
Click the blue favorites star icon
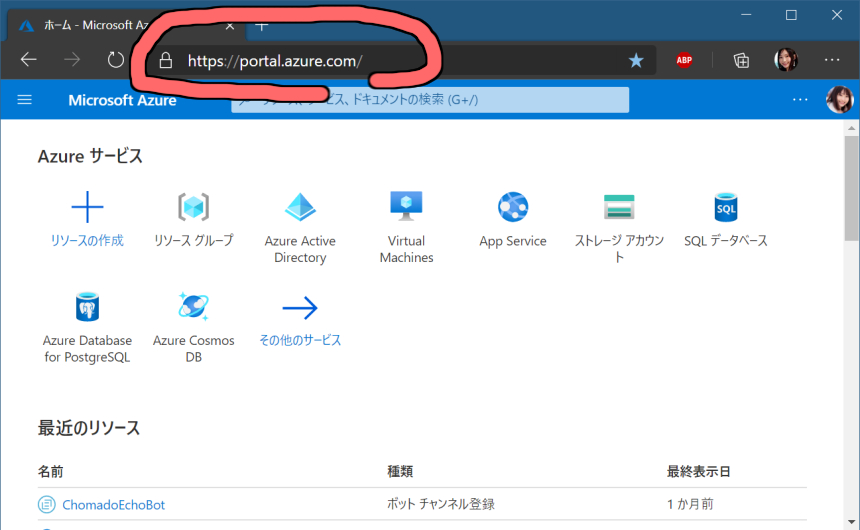pyautogui.click(x=636, y=60)
